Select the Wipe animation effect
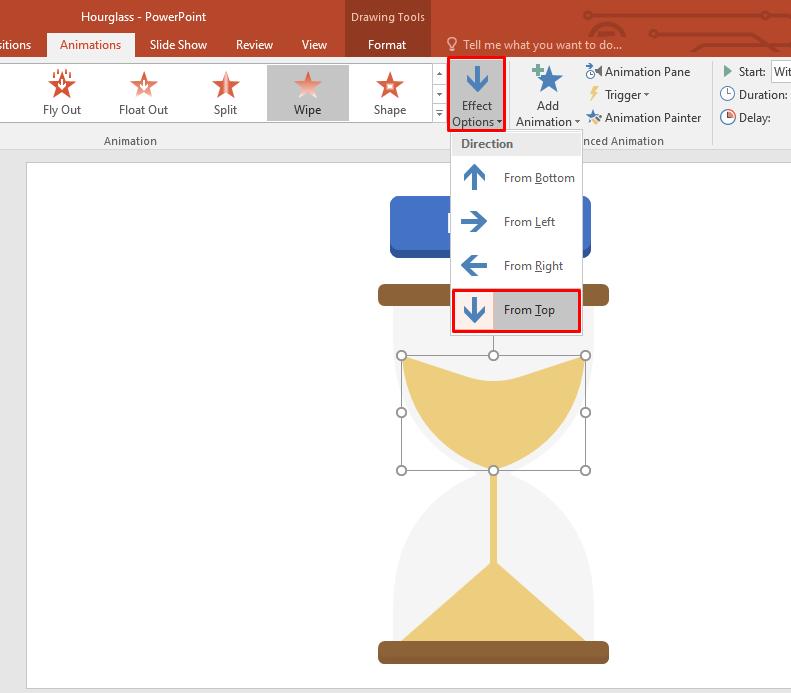Image resolution: width=791 pixels, height=693 pixels. click(x=308, y=93)
